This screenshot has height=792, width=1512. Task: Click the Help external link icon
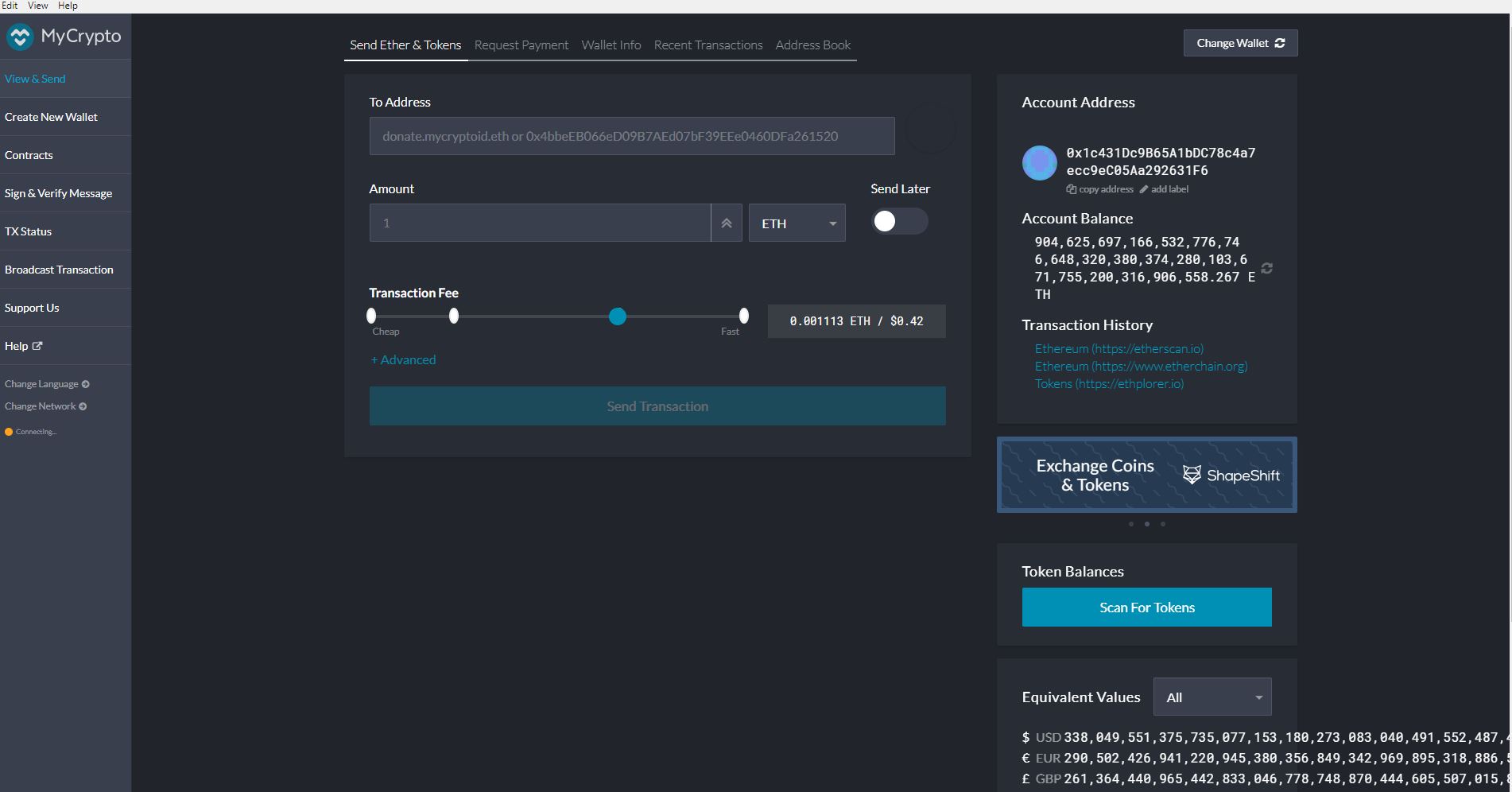[37, 346]
